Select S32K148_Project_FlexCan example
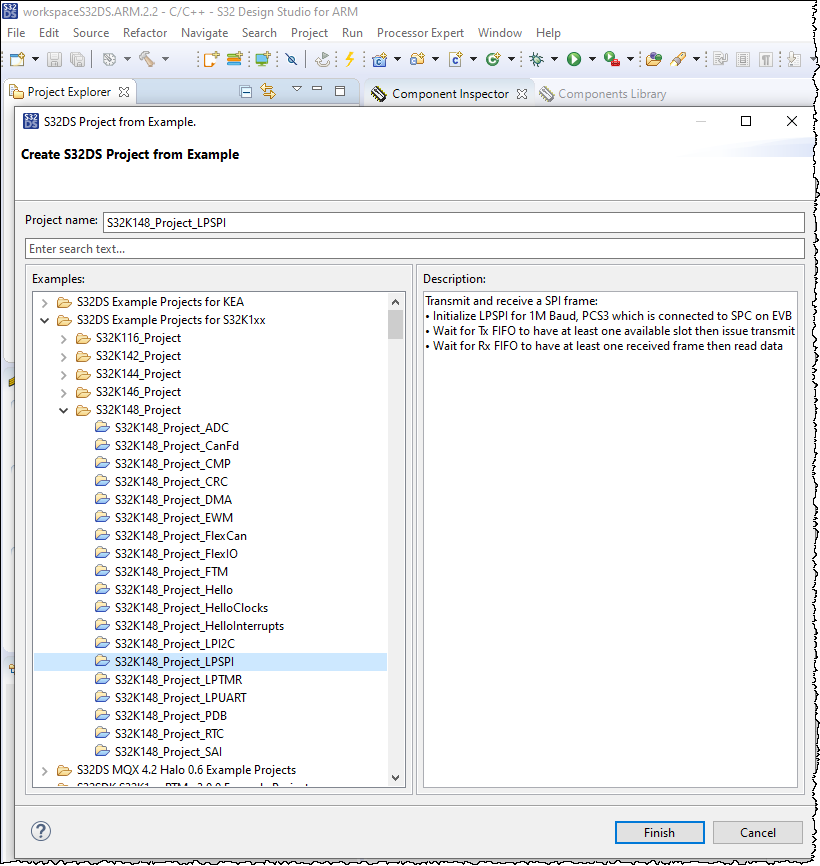Screen dimensions: 820x866 point(181,536)
